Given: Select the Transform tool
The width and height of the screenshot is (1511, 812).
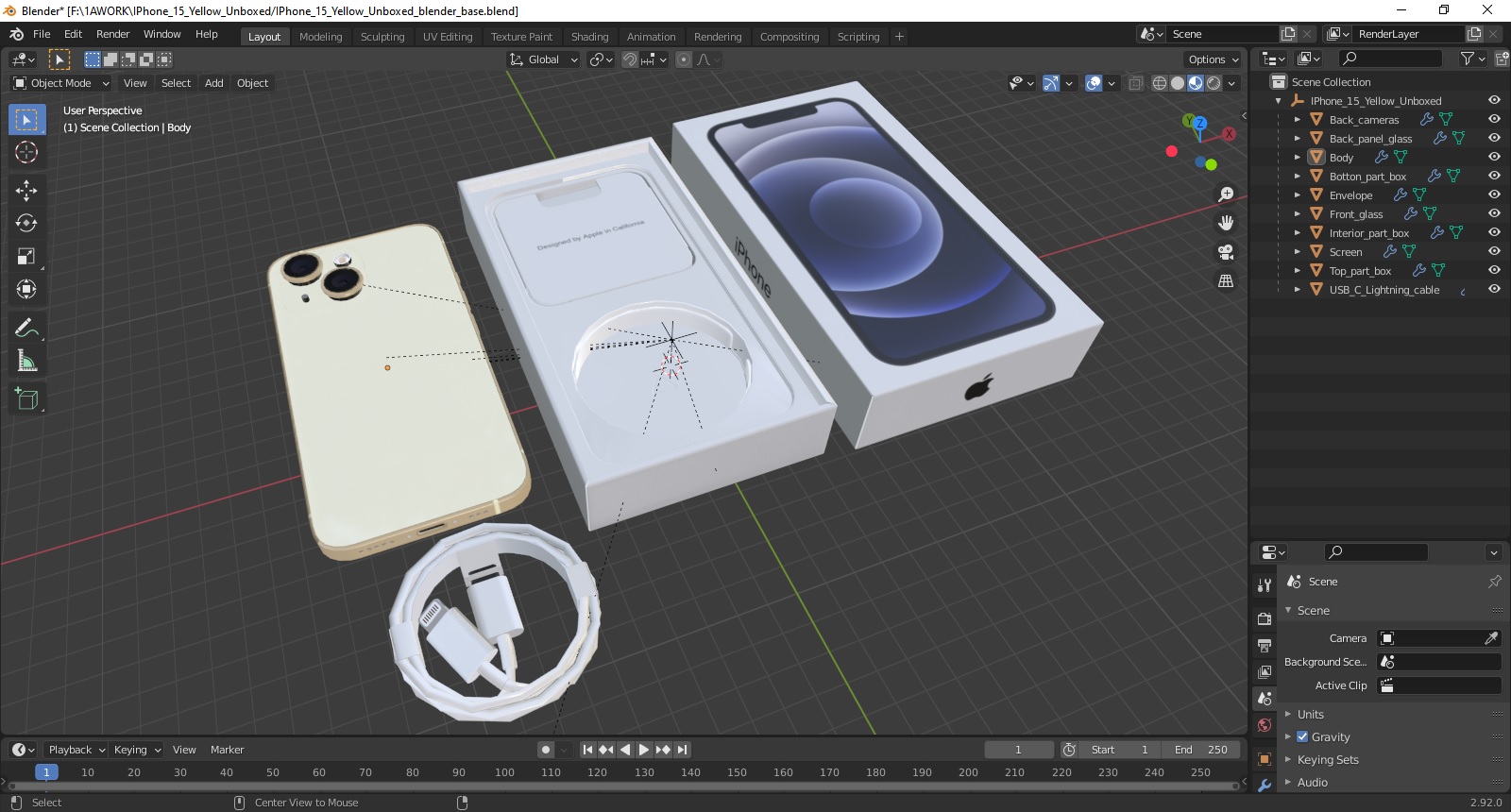Looking at the screenshot, I should [26, 289].
